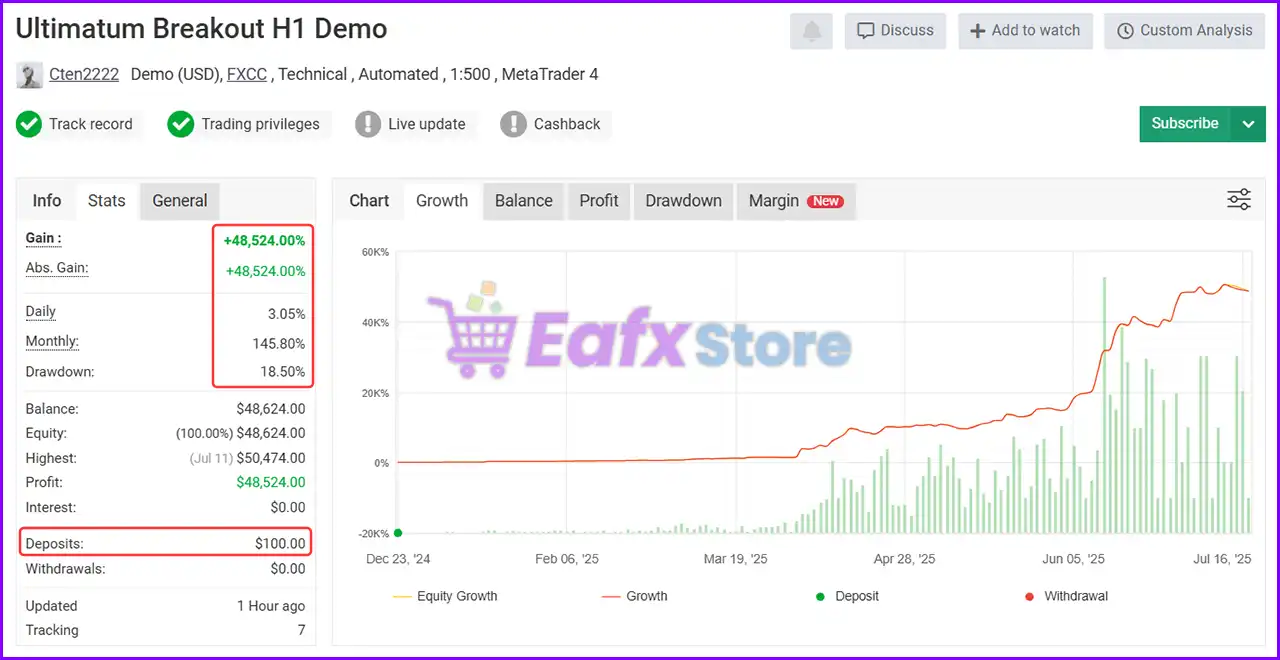The image size is (1280, 660).
Task: Expand the Subscribe dropdown arrow
Action: pos(1248,124)
